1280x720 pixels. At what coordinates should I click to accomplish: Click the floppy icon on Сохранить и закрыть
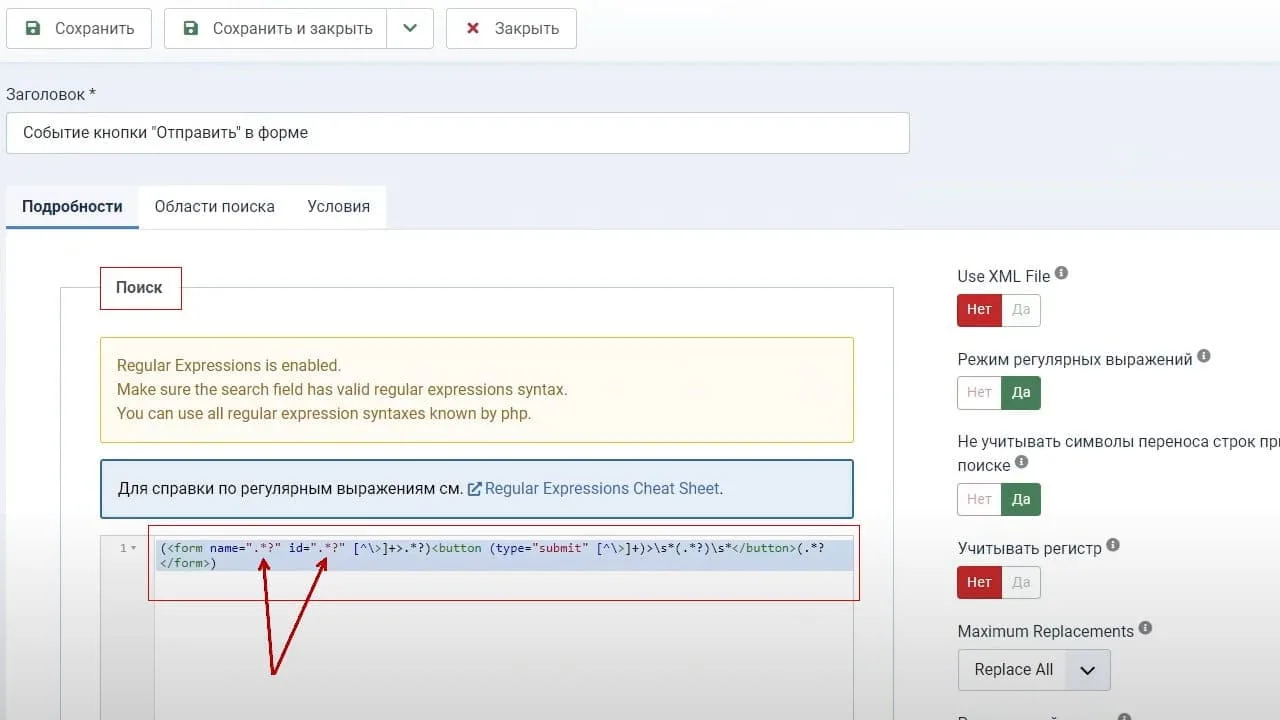pyautogui.click(x=192, y=28)
